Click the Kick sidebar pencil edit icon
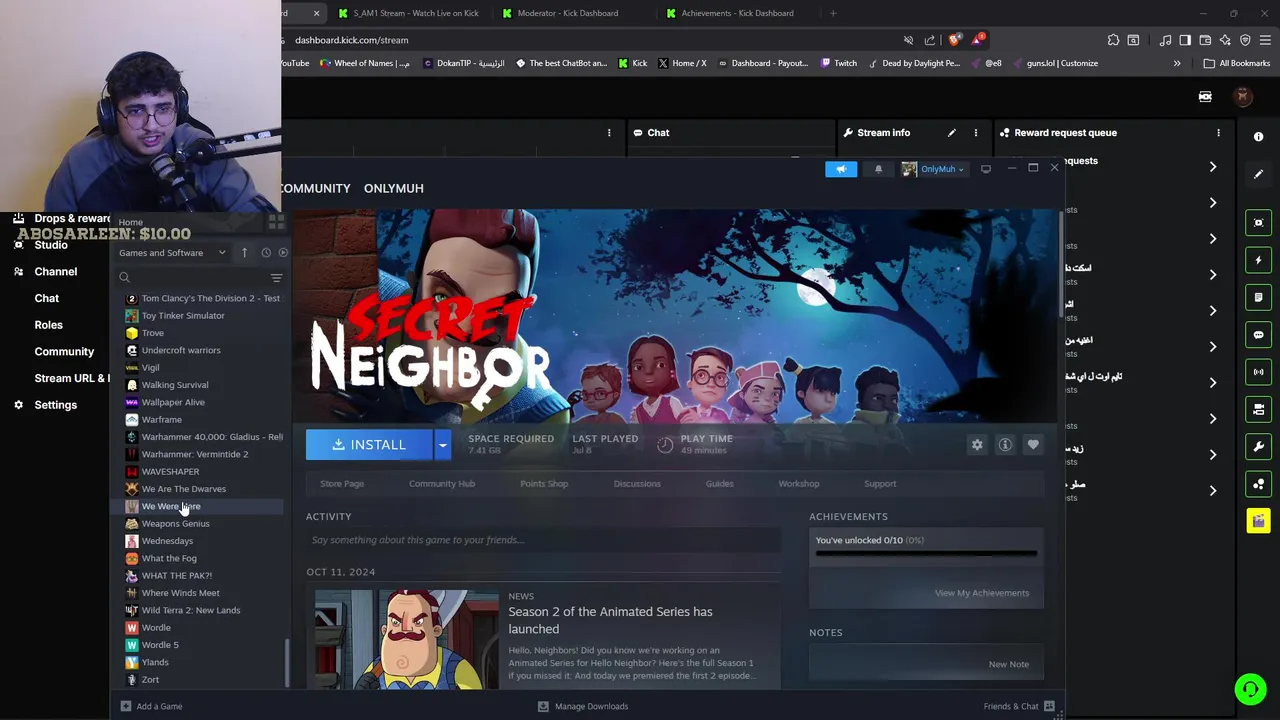This screenshot has height=720, width=1280. 1258,174
